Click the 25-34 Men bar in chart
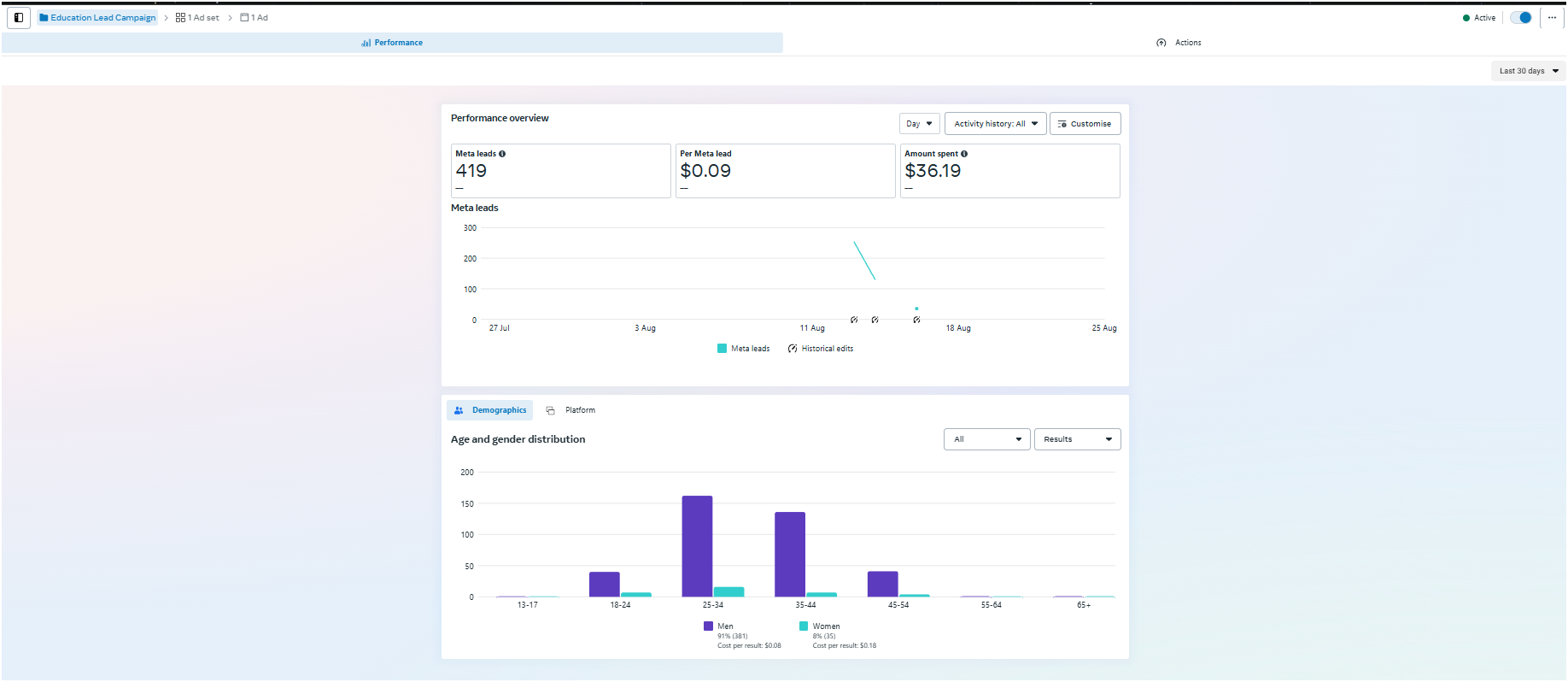 (697, 546)
